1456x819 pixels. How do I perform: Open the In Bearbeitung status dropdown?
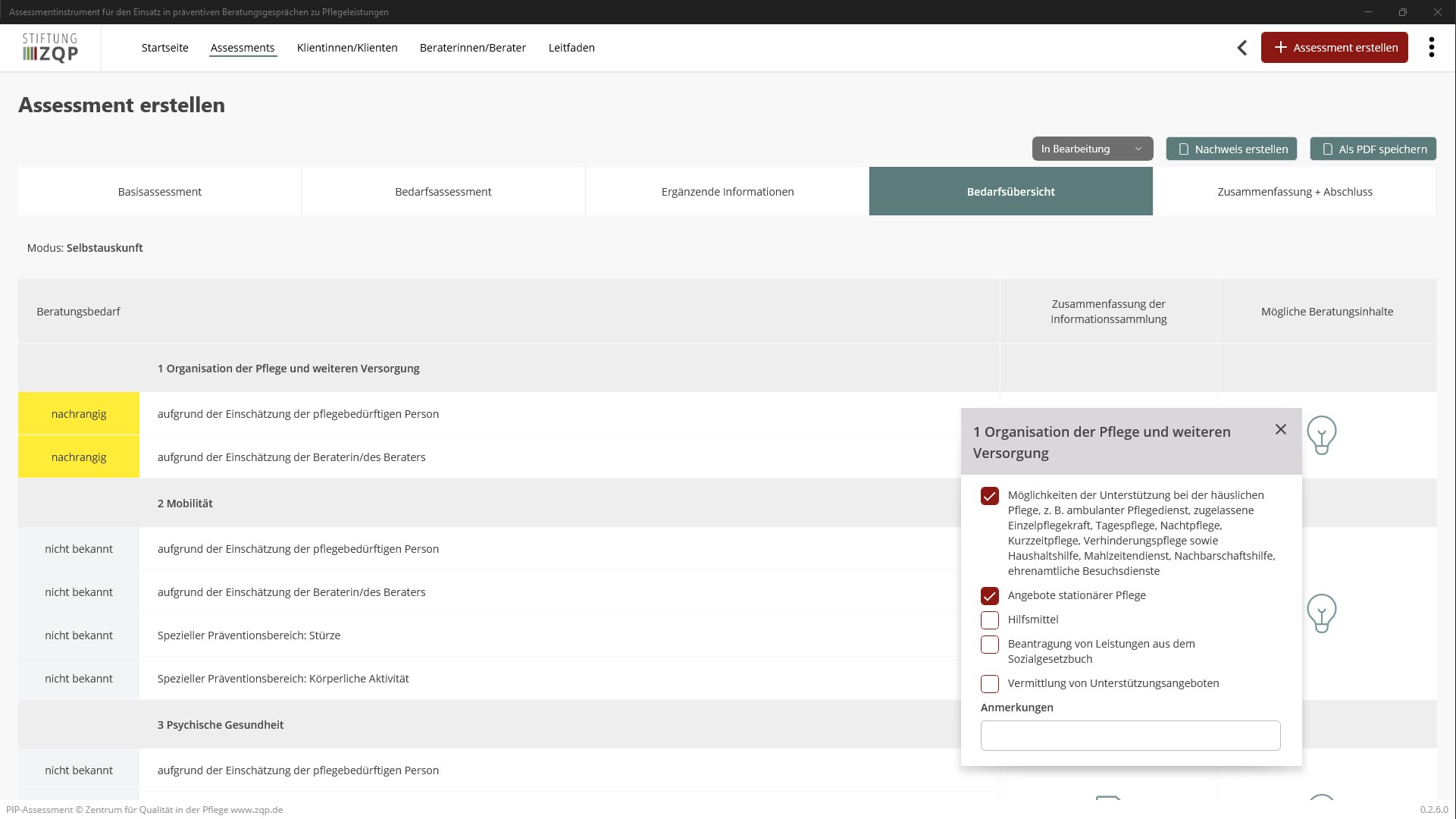point(1091,149)
